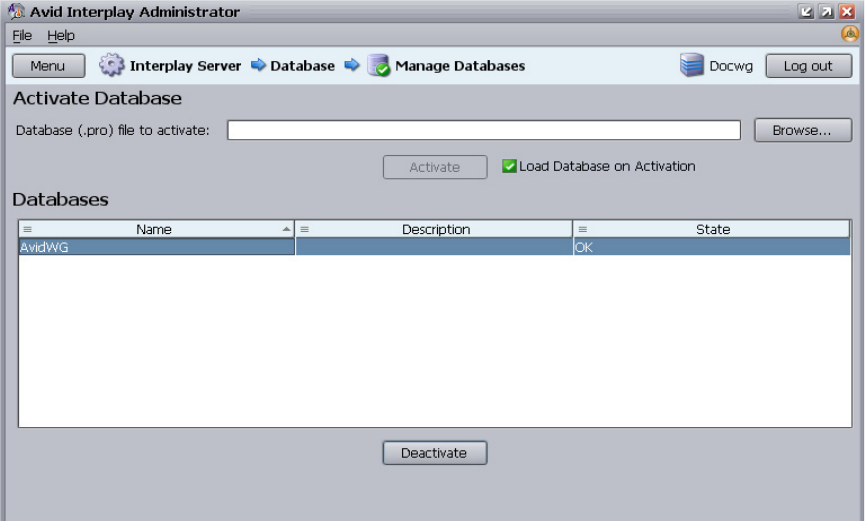Screen dimensions: 865x521
Task: Click the Manage Databases icon in breadcrumb
Action: tap(378, 65)
